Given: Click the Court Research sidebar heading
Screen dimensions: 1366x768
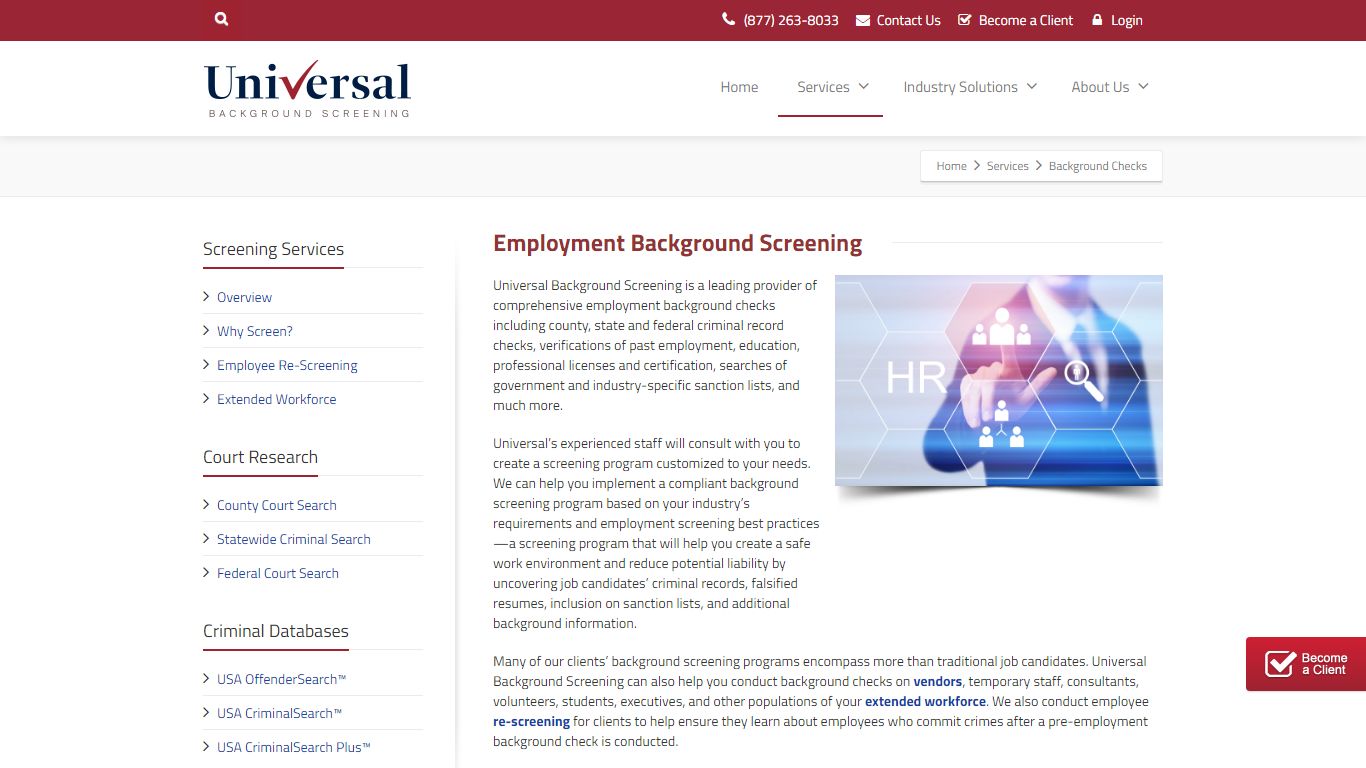Looking at the screenshot, I should click(x=260, y=457).
